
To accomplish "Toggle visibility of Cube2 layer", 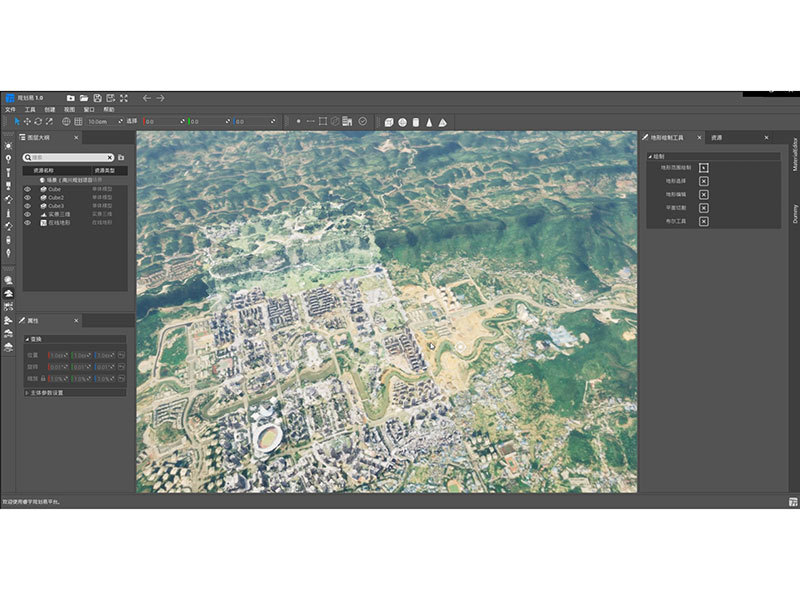I will tap(28, 197).
